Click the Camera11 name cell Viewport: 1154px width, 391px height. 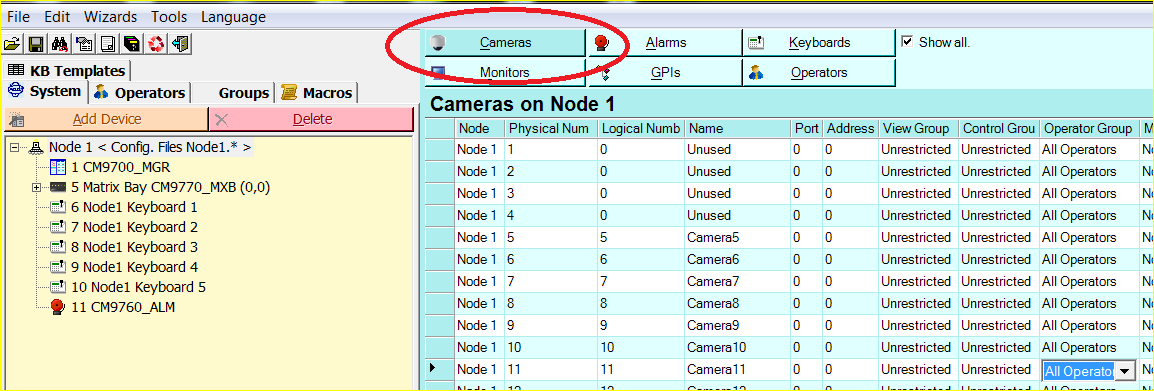[x=737, y=370]
